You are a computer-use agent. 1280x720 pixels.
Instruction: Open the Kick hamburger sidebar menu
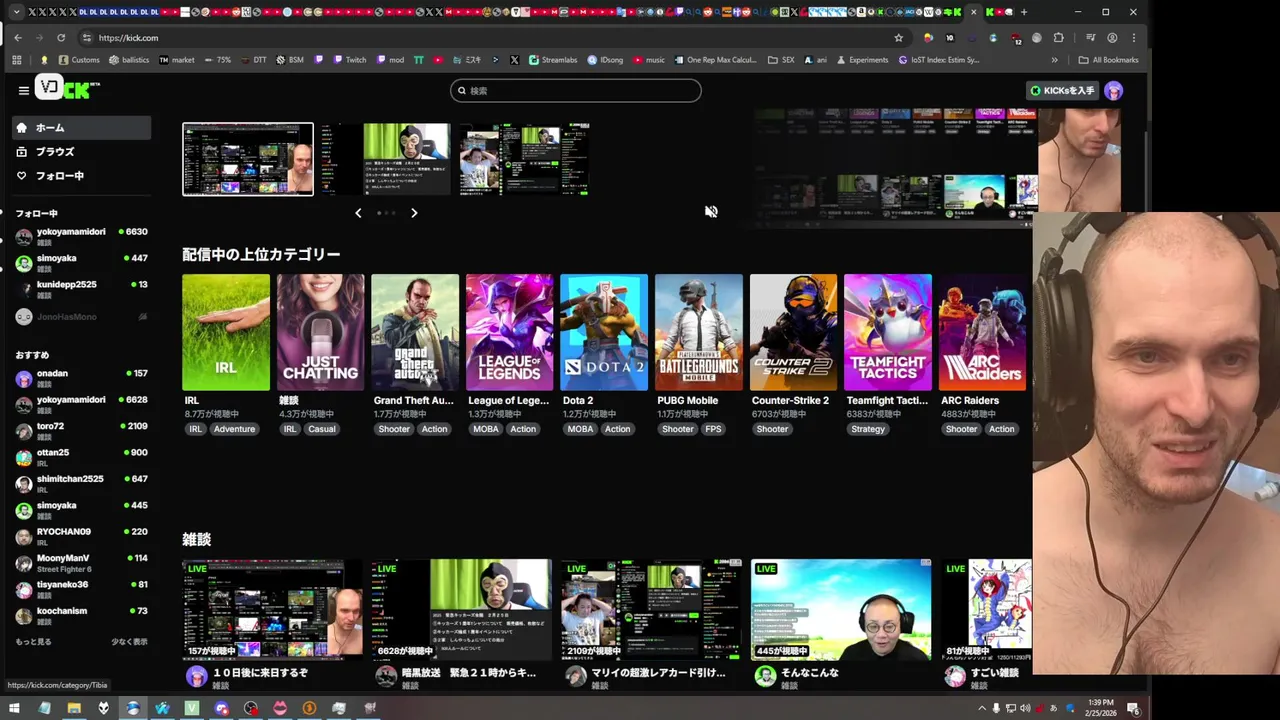23,90
